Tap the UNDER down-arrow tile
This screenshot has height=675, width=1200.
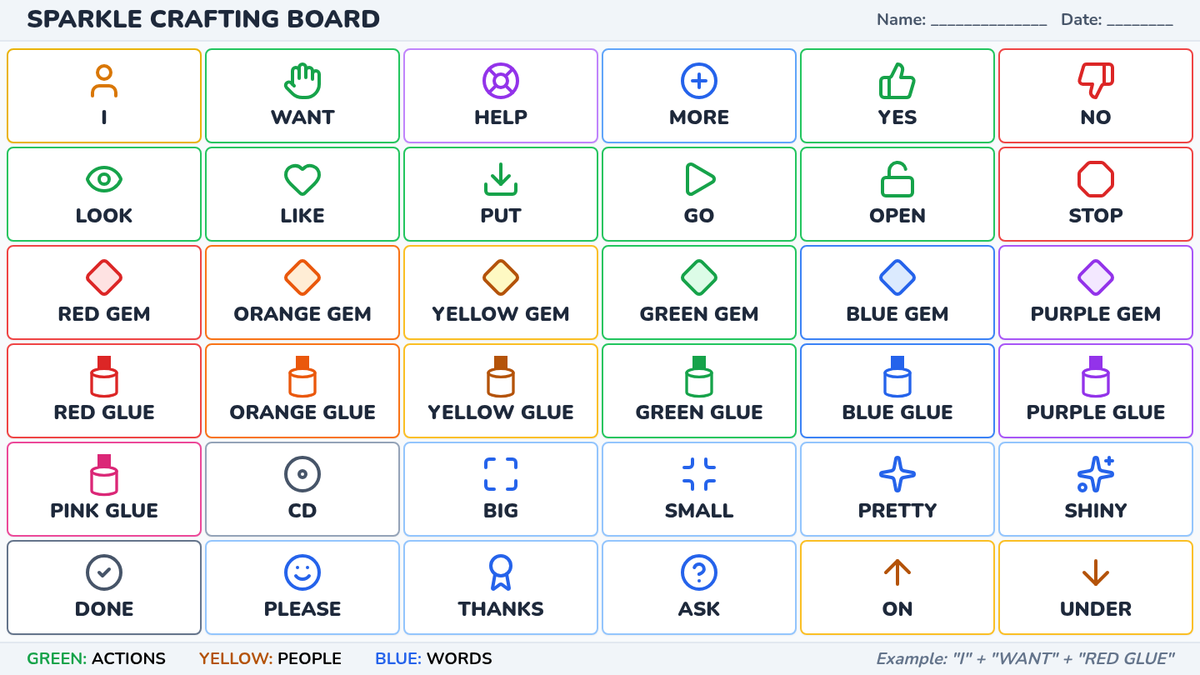pyautogui.click(x=1095, y=587)
